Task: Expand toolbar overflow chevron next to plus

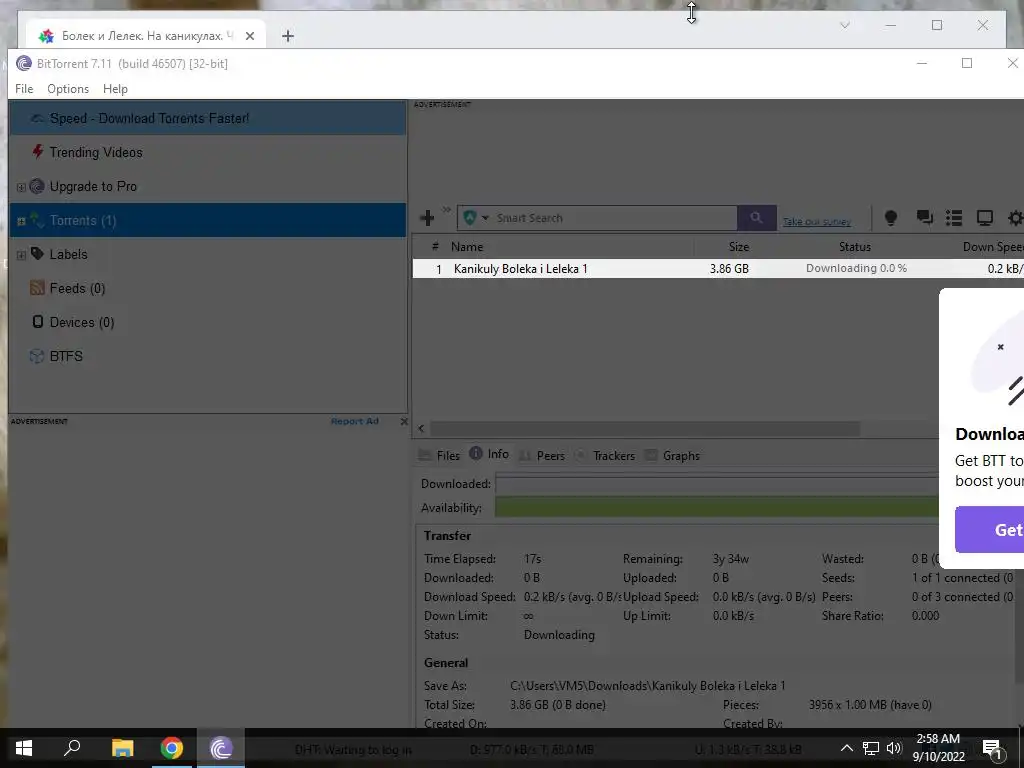Action: [x=447, y=210]
